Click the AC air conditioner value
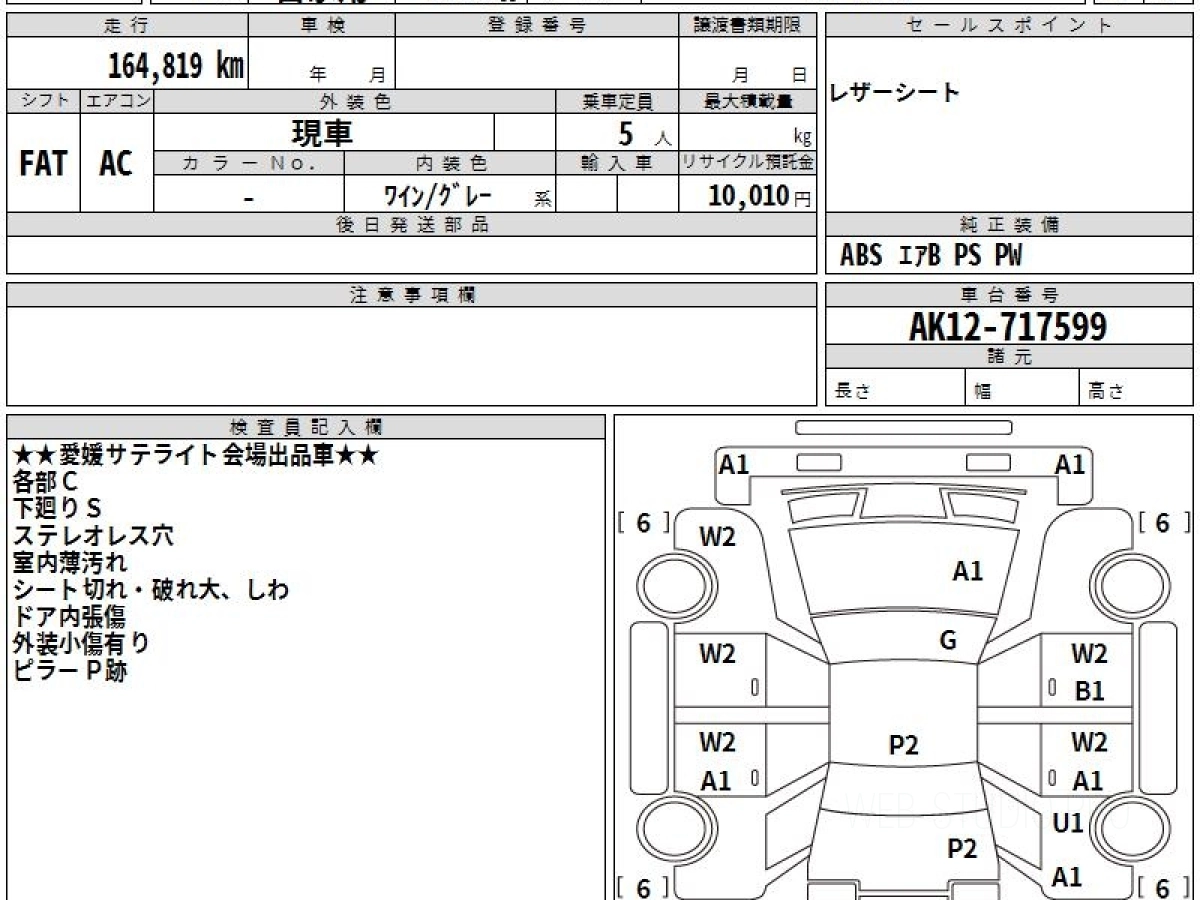1200x900 pixels. 116,163
